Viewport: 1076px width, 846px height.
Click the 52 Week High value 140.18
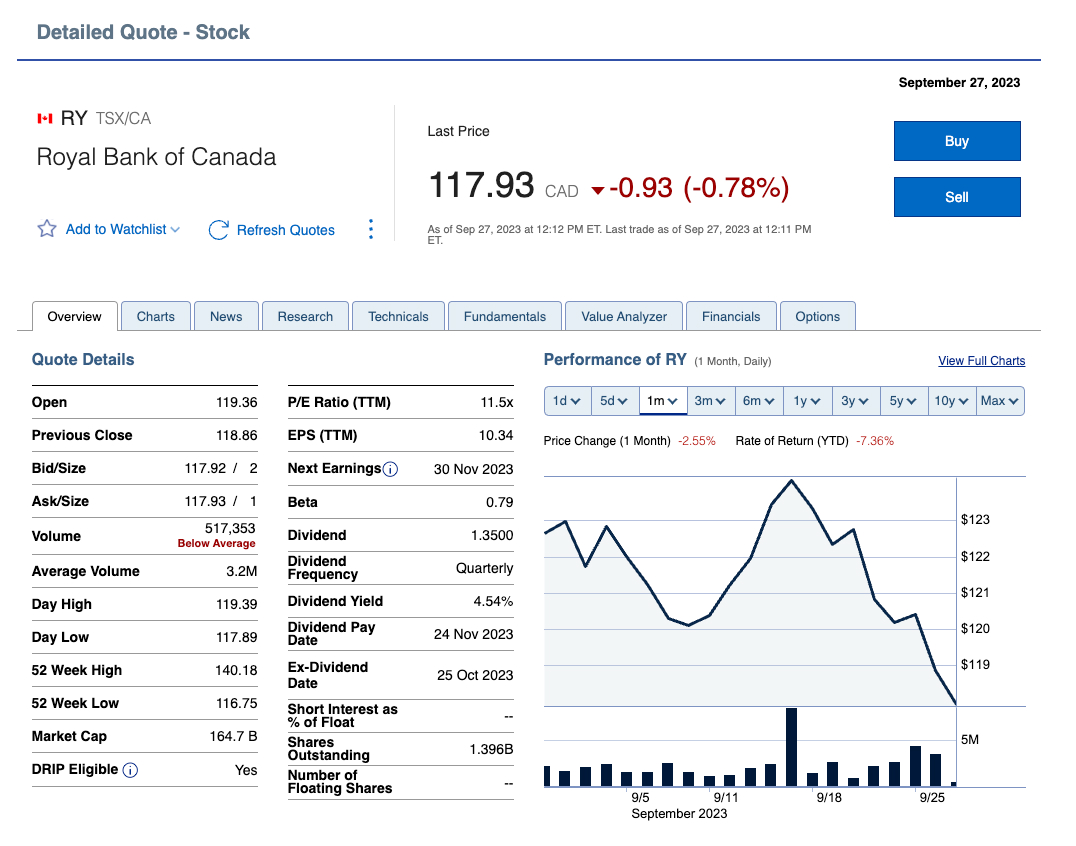236,670
